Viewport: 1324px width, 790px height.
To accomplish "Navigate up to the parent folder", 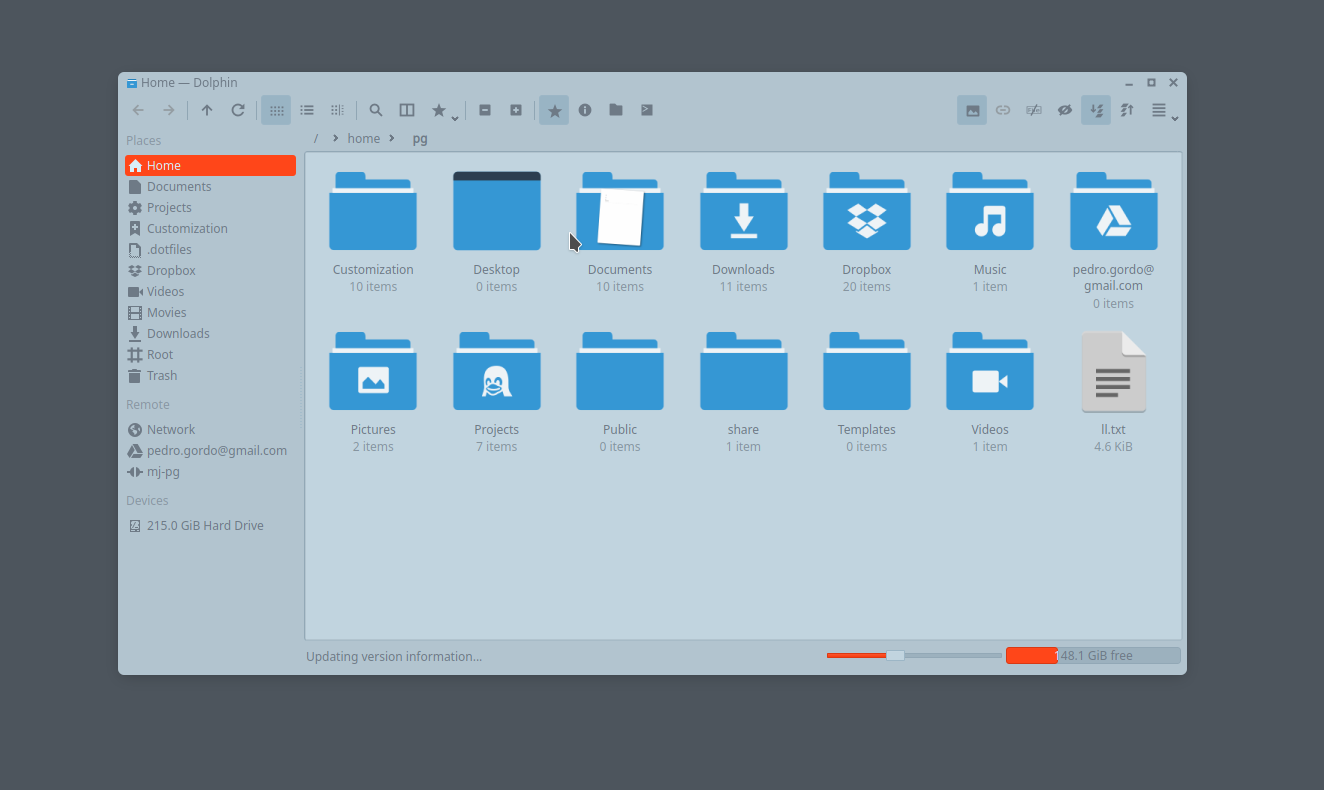I will pos(207,110).
